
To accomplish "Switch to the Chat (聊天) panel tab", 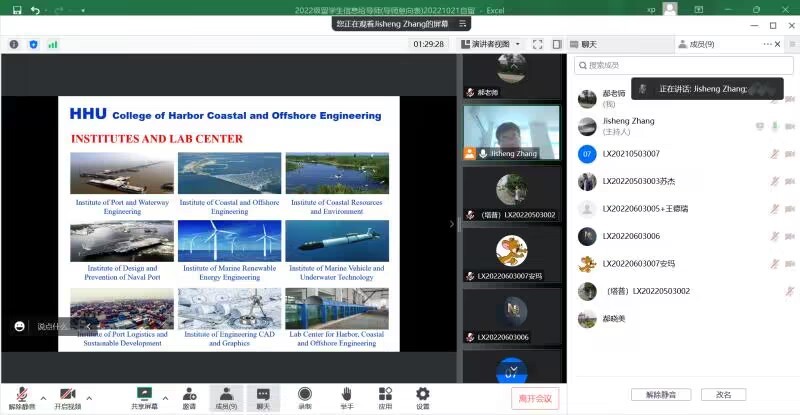I will coord(592,44).
